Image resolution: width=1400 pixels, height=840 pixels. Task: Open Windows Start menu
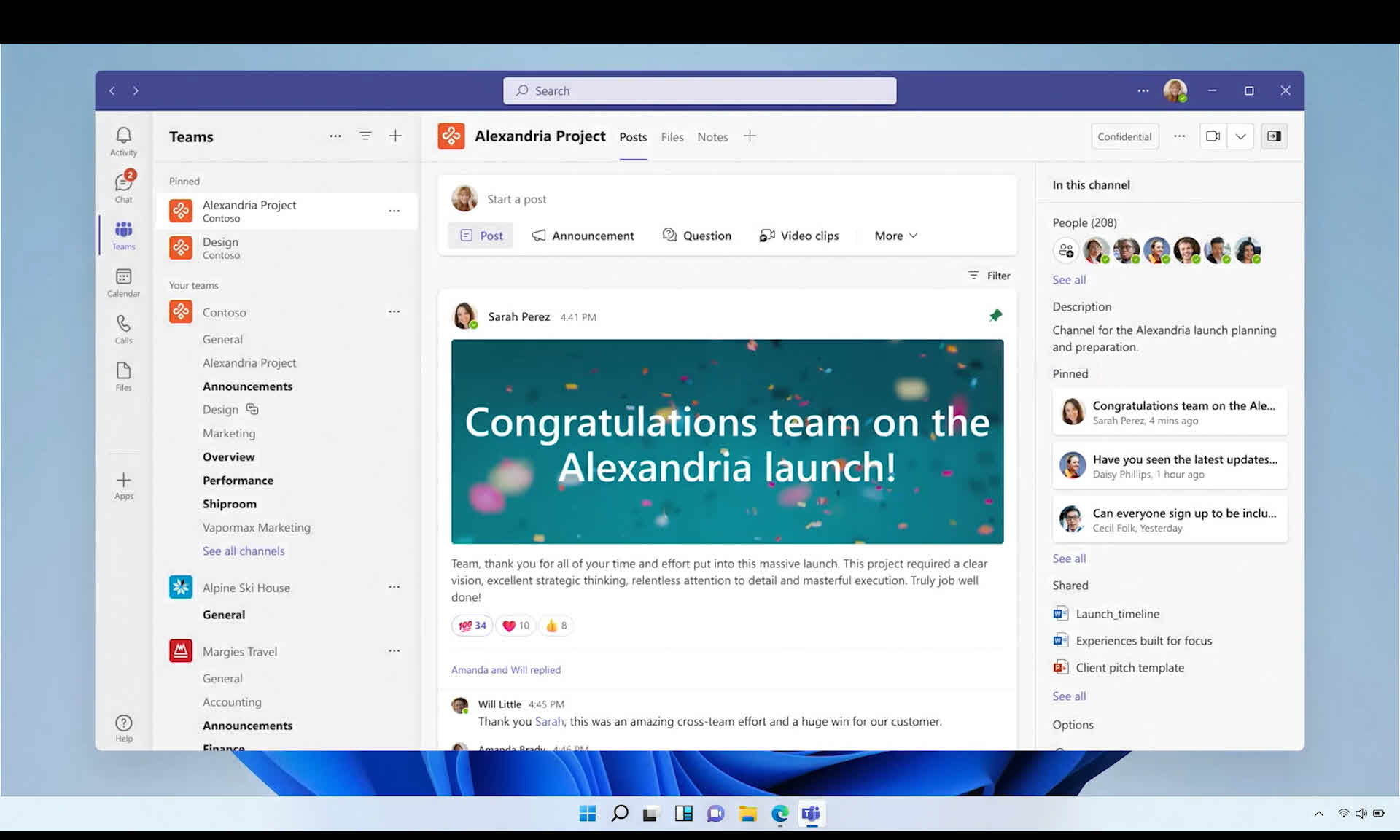tap(587, 814)
